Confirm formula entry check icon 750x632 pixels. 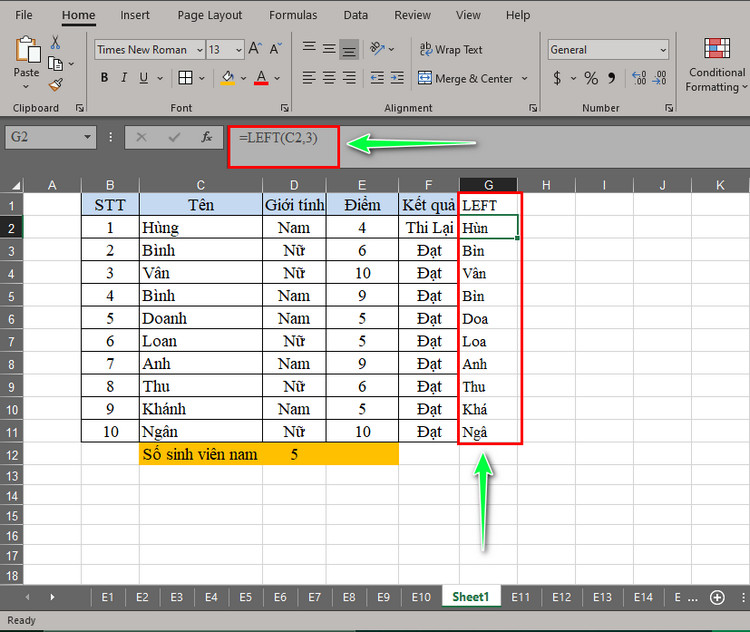point(174,137)
